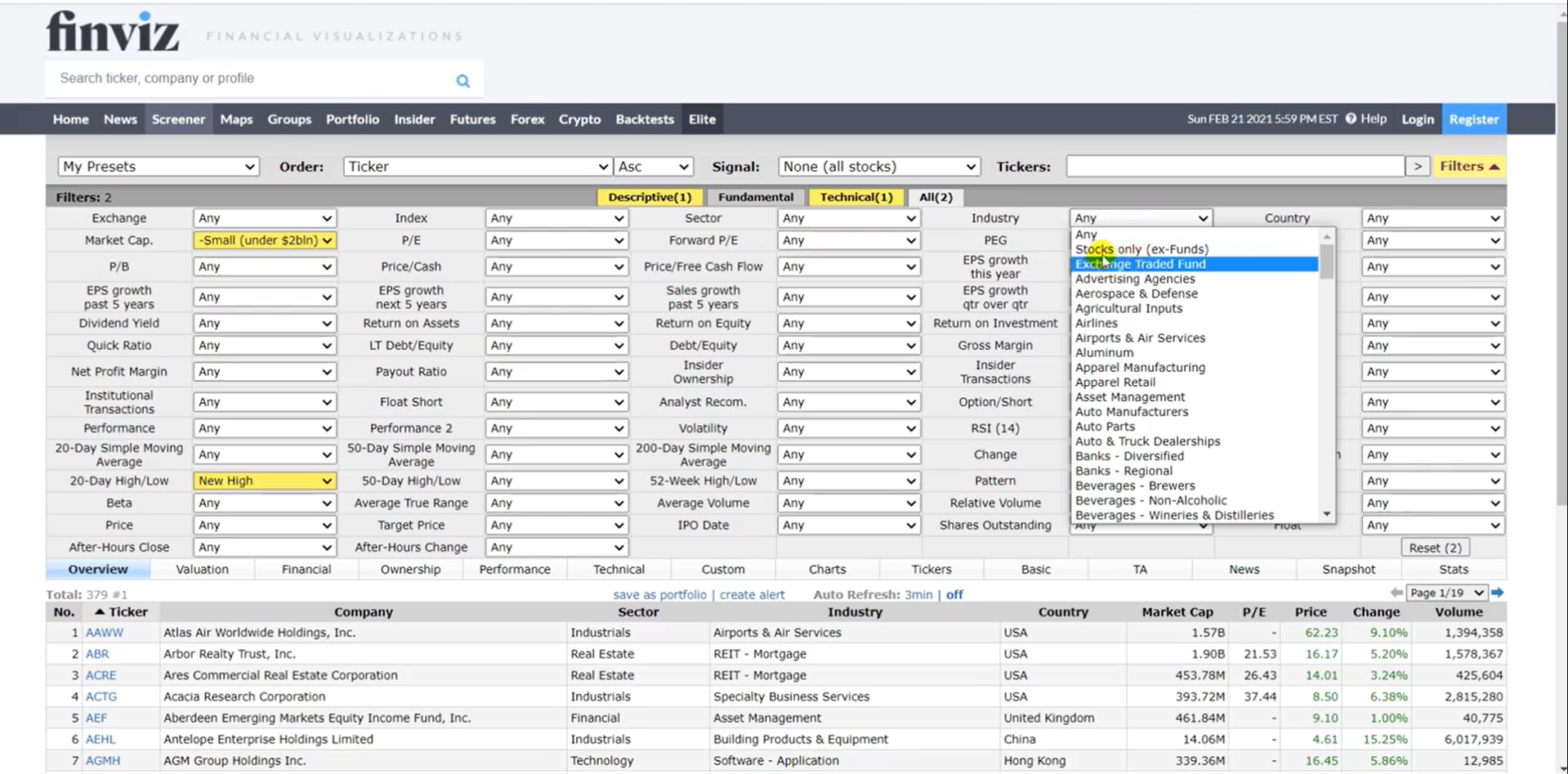1568x774 pixels.
Task: Open the Order Ticker dropdown
Action: click(477, 166)
